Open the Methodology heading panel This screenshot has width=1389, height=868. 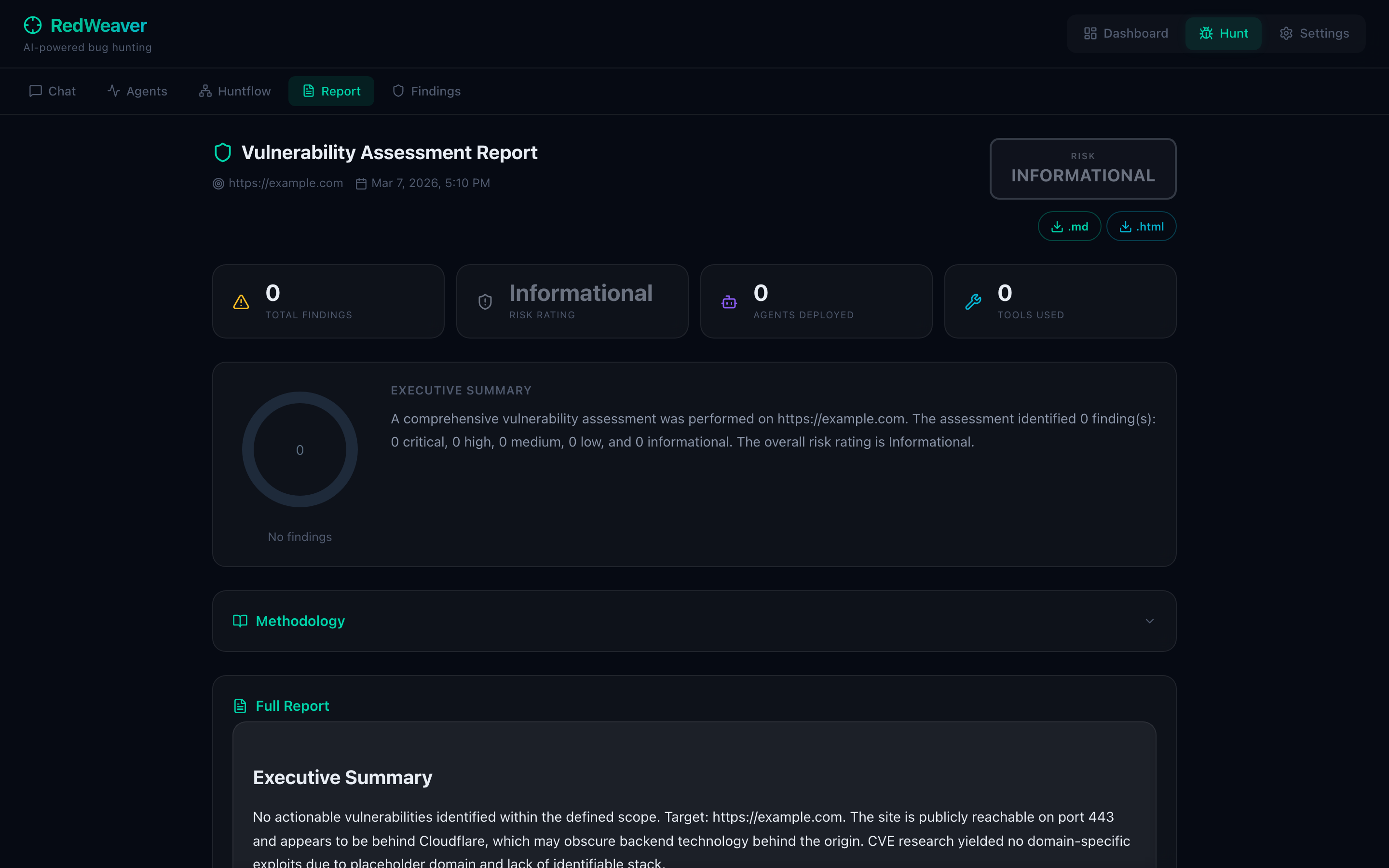[x=300, y=621]
